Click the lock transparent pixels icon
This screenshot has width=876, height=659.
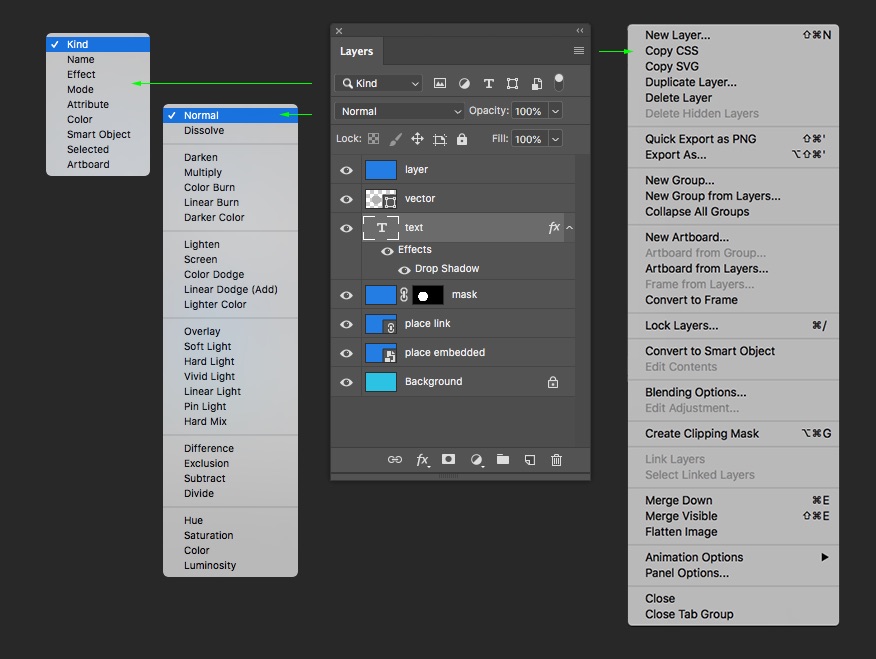(x=373, y=139)
